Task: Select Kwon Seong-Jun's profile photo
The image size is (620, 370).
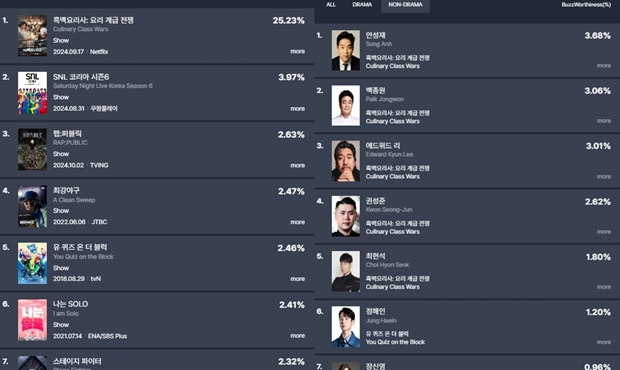Action: point(346,216)
